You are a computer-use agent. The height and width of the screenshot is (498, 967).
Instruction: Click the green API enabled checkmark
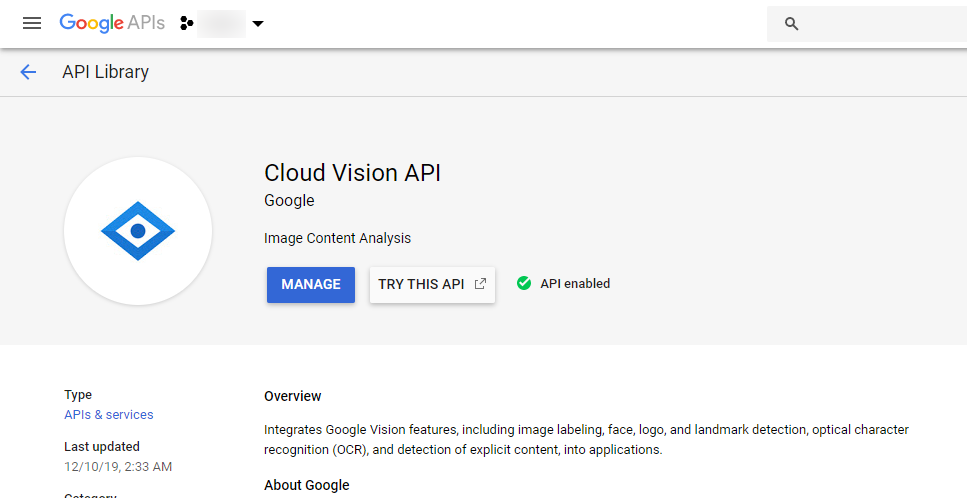[x=523, y=283]
